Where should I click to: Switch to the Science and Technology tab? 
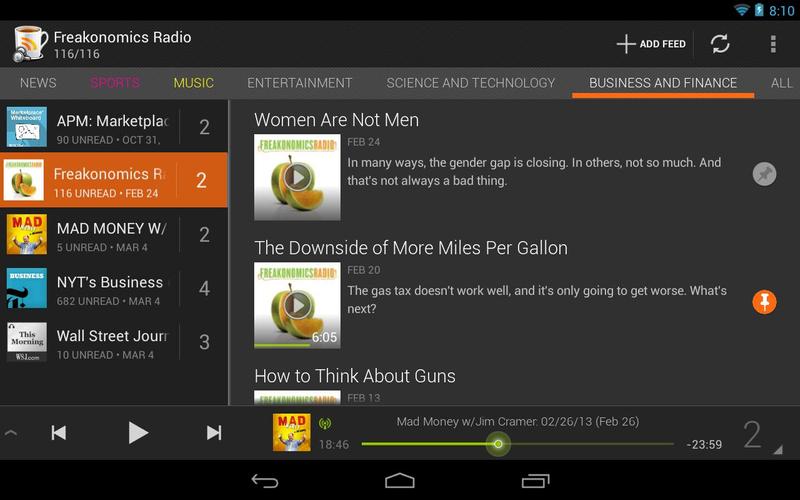(x=470, y=83)
